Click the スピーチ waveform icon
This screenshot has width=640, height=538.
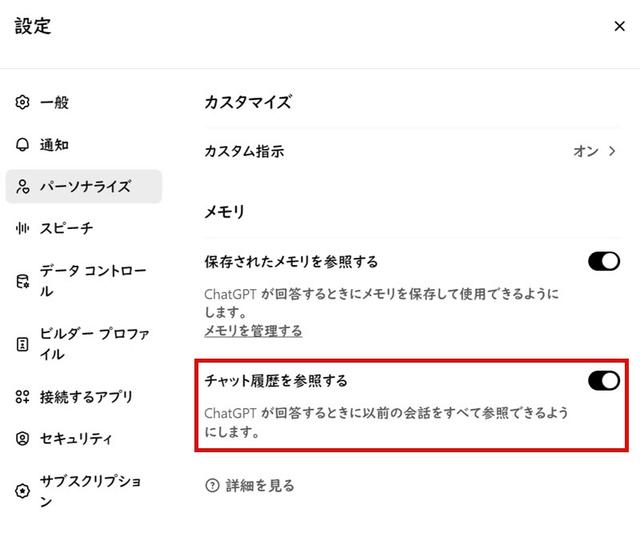[x=23, y=229]
